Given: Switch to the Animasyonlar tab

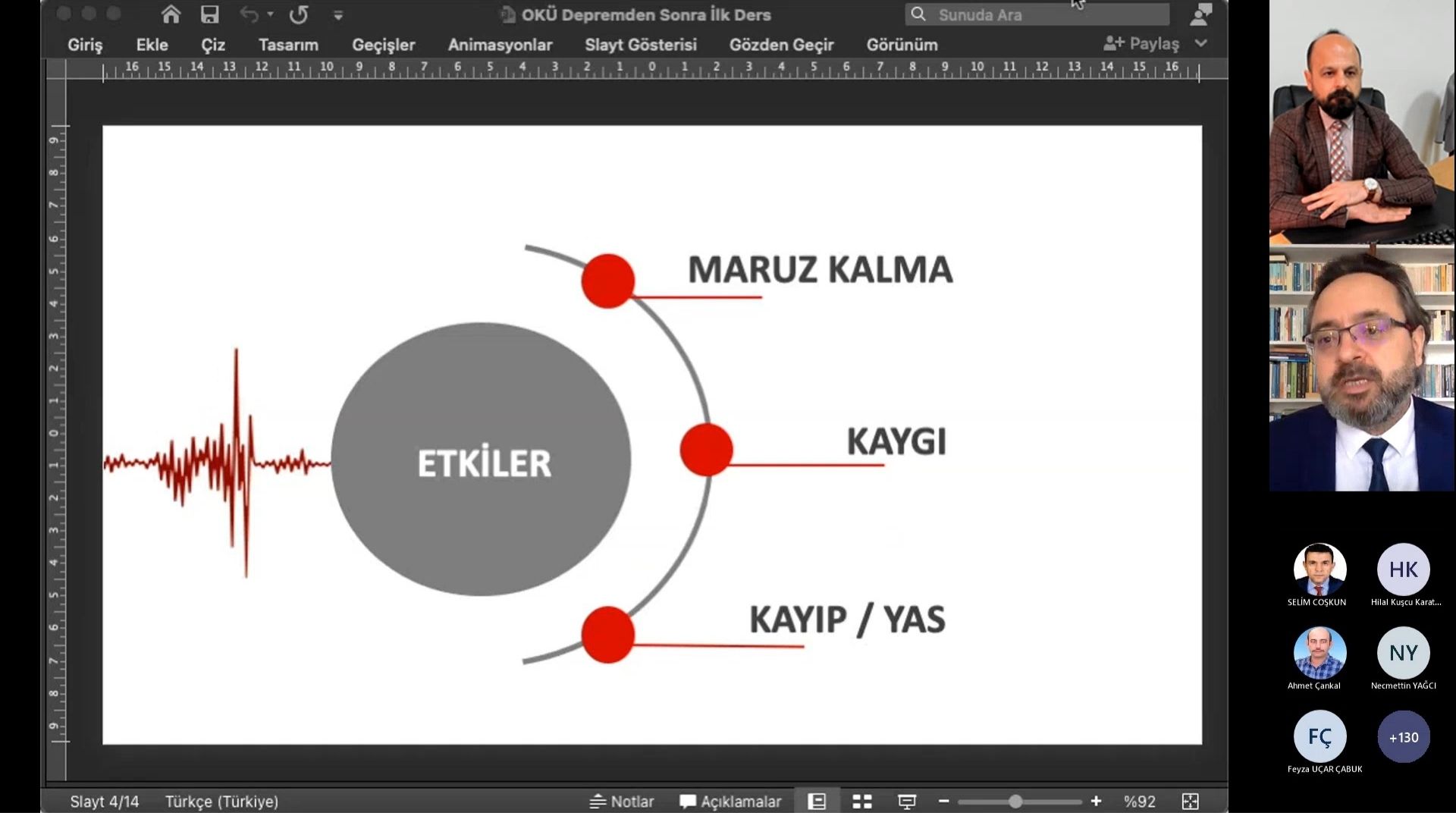Looking at the screenshot, I should [500, 45].
